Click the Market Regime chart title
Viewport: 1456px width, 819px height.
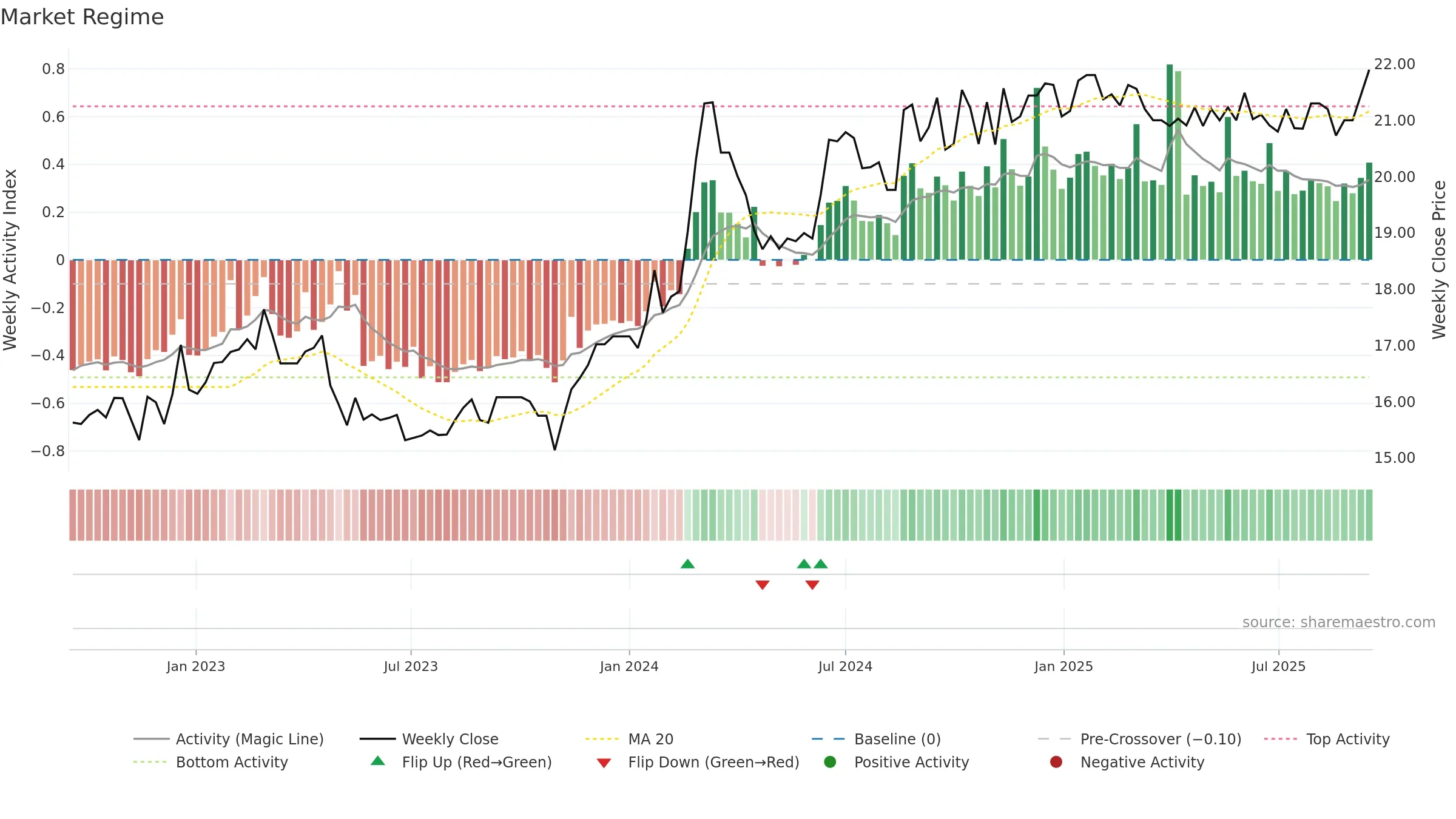82,17
